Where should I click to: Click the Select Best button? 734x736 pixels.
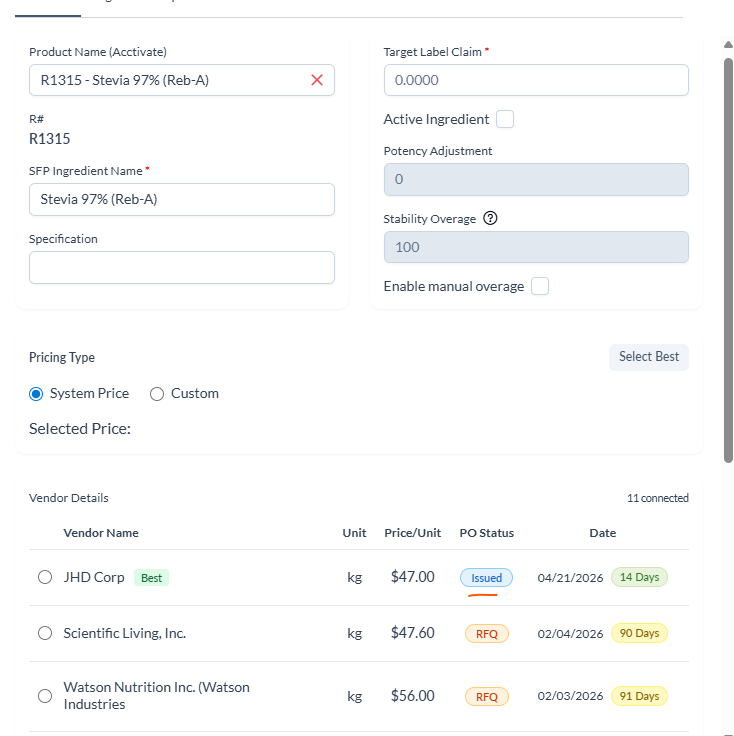pyautogui.click(x=649, y=357)
